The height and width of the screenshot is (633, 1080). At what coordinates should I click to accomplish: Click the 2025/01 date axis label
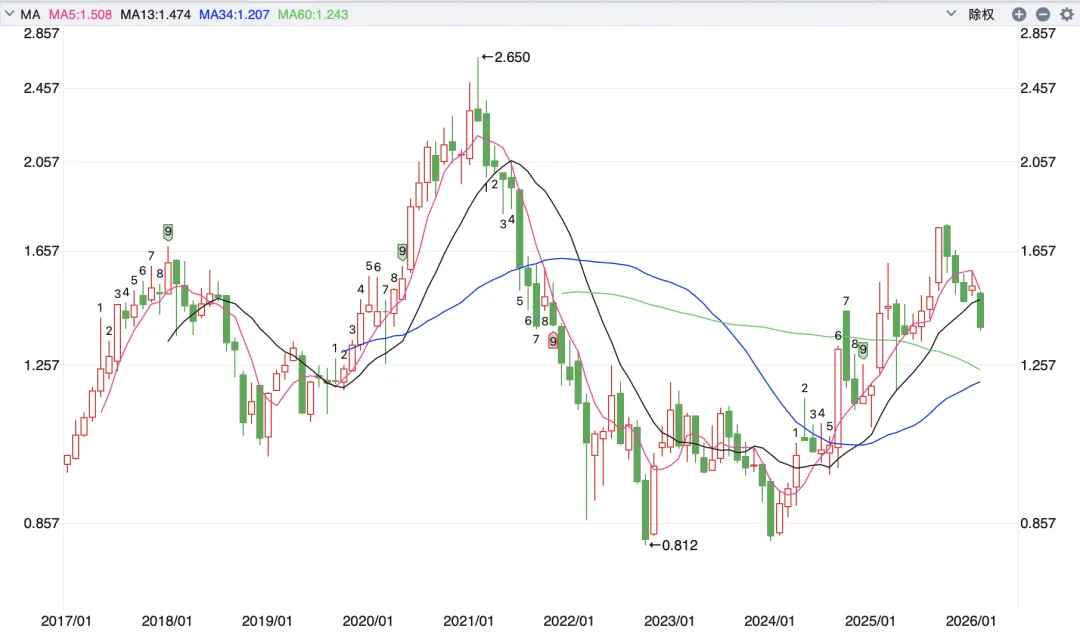870,621
